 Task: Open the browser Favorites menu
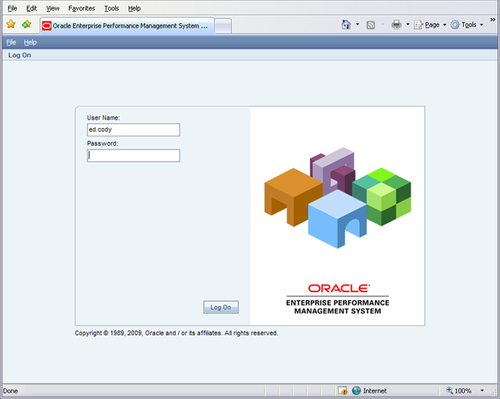click(81, 8)
